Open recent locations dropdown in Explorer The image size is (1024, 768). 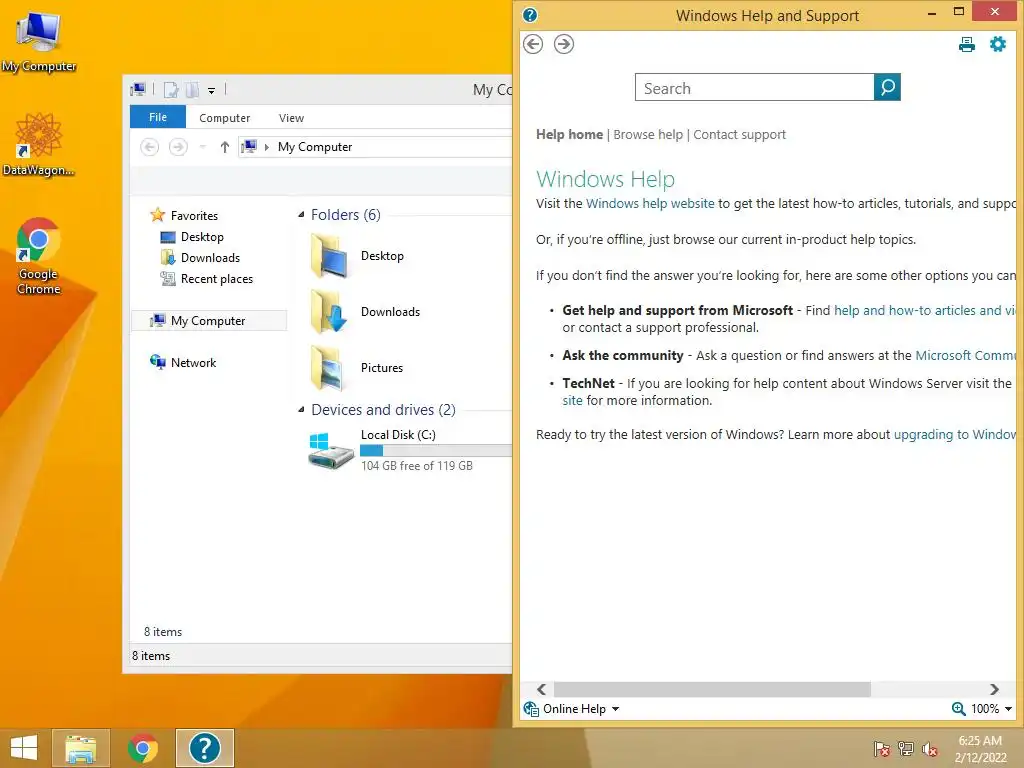coord(202,147)
